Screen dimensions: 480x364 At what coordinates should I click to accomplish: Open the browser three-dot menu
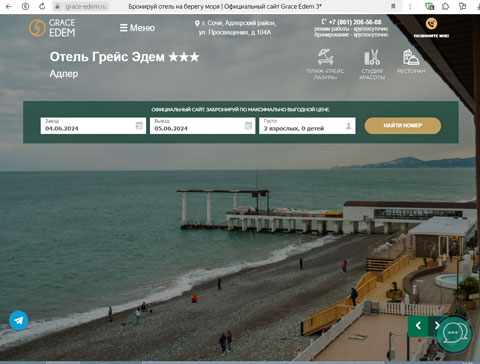410,6
